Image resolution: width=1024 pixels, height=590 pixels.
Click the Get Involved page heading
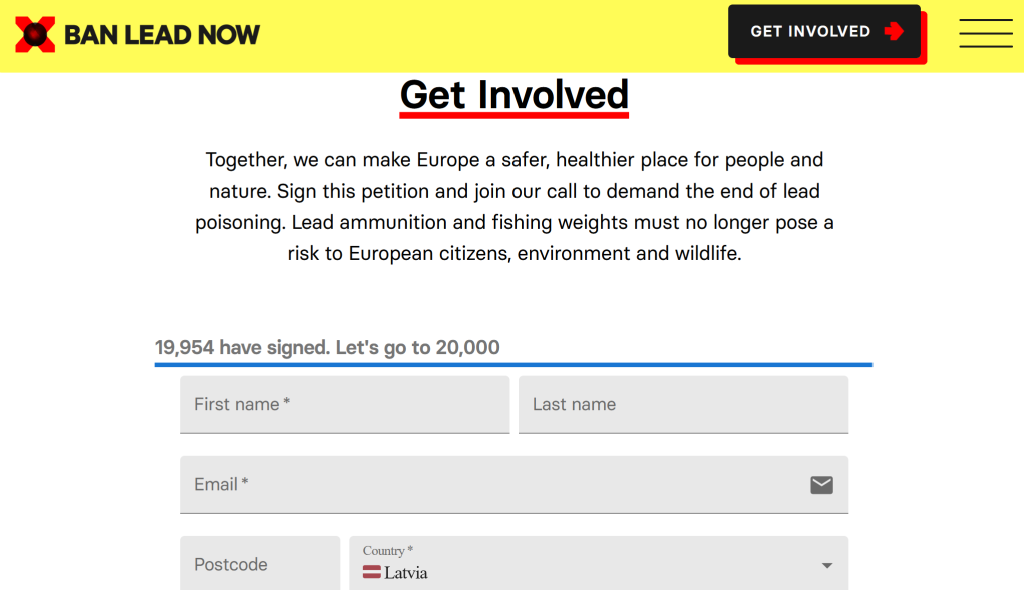(x=514, y=94)
